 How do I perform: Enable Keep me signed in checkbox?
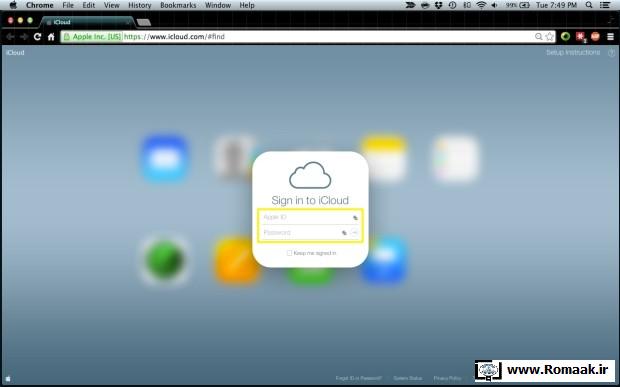tap(289, 253)
